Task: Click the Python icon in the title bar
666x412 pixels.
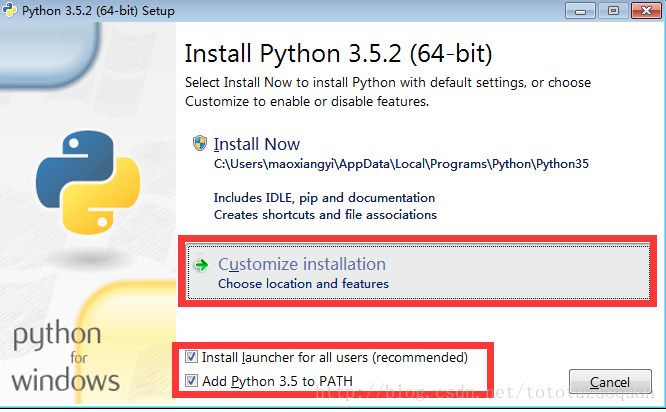Action: pyautogui.click(x=9, y=10)
